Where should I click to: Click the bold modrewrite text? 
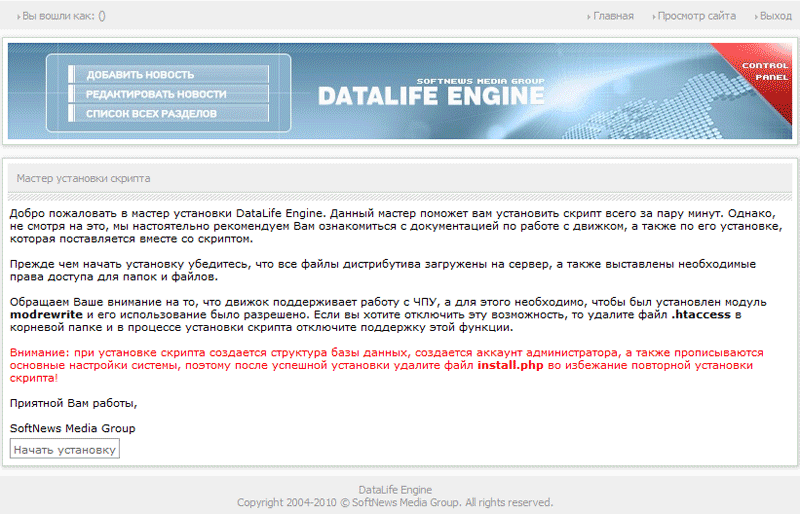tap(46, 315)
